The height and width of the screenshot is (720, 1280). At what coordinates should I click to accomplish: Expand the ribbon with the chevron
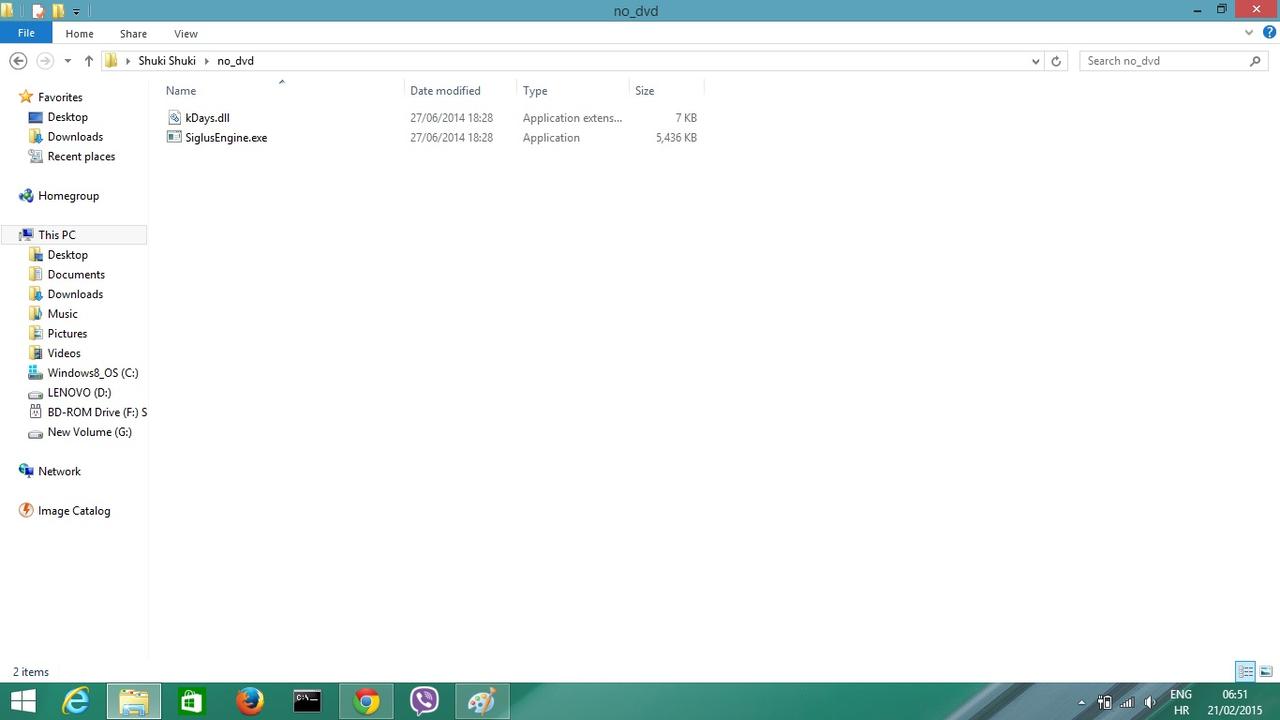[1249, 33]
